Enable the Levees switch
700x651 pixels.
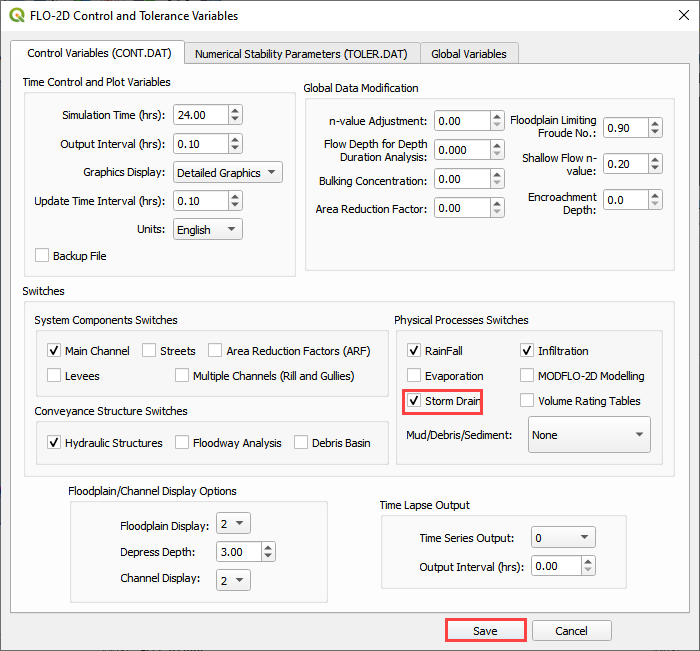(55, 375)
